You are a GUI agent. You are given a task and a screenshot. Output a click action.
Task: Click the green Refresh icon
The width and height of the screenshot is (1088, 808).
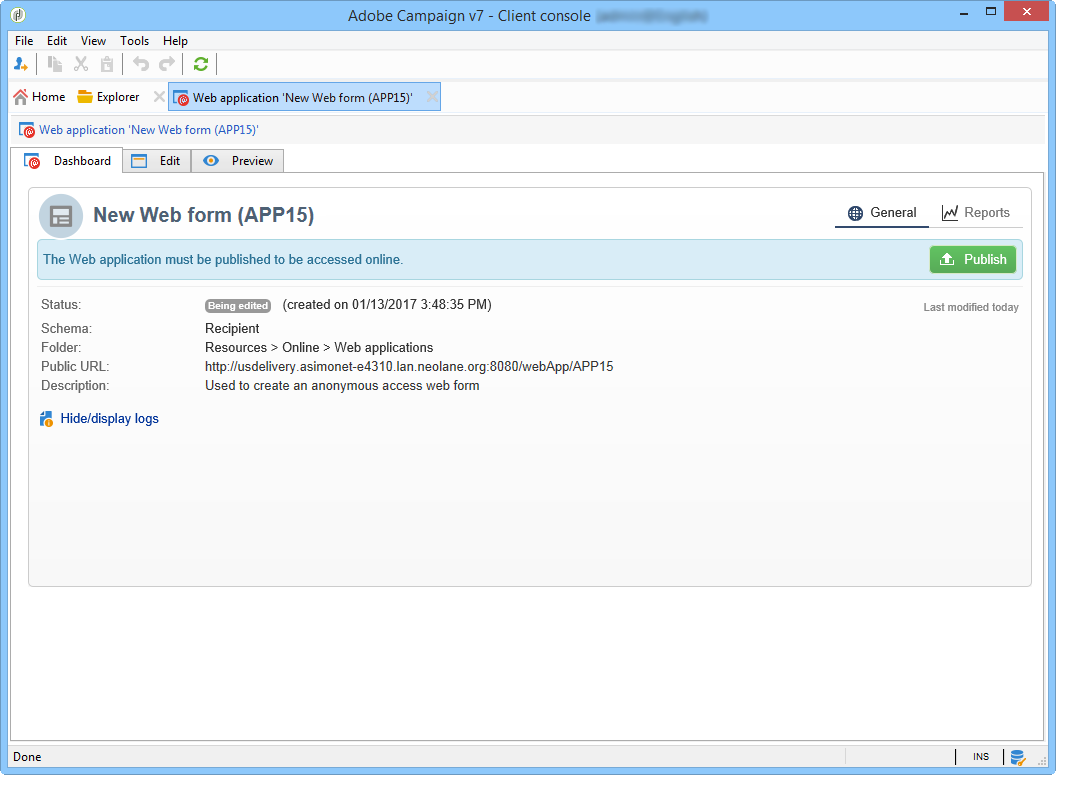point(201,65)
